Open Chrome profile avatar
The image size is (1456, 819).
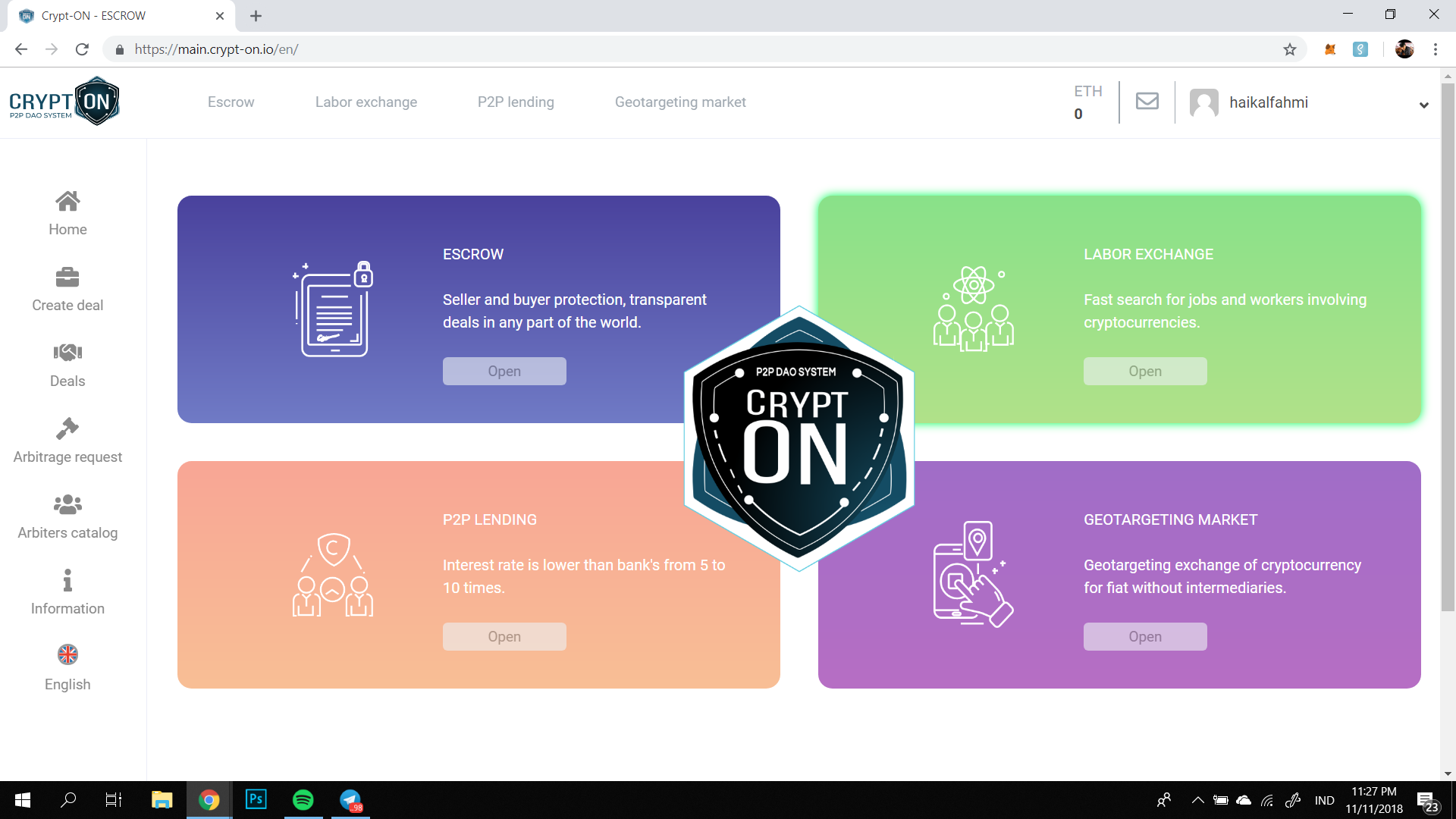click(1404, 49)
